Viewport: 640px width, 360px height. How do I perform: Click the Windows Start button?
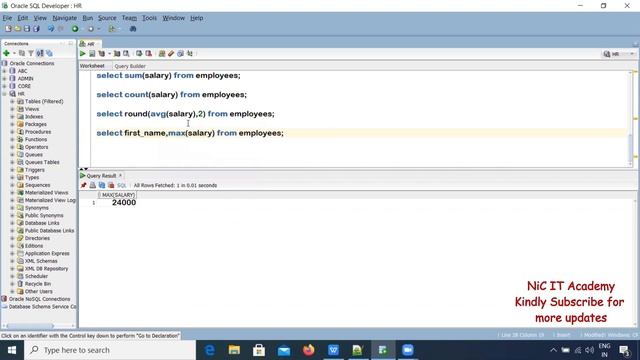point(12,350)
